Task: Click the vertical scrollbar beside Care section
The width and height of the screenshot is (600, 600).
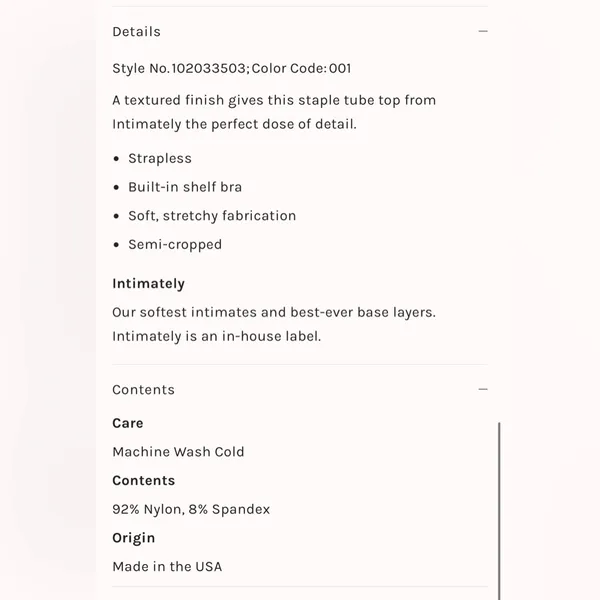Action: tap(499, 511)
